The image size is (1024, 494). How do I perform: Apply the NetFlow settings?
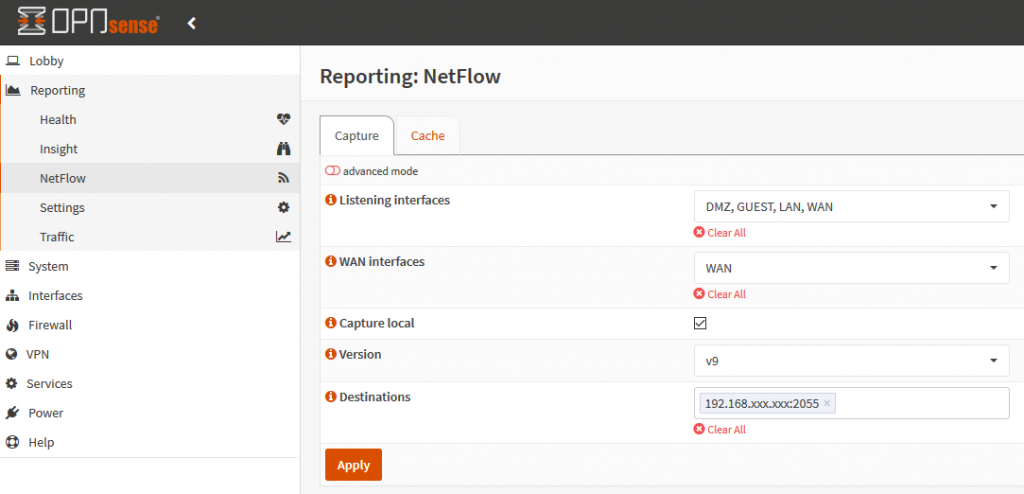coord(353,465)
